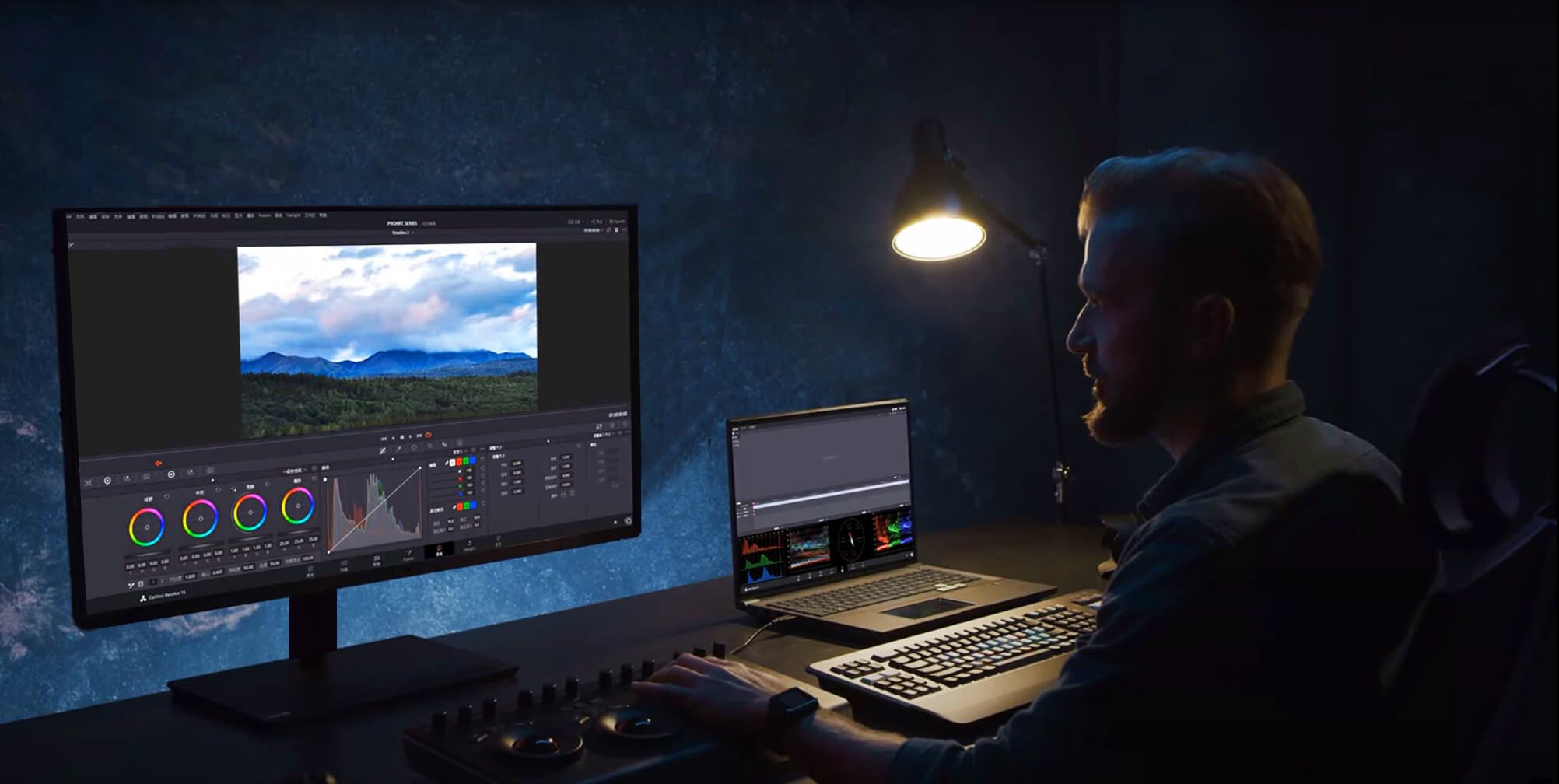
Task: Reset the Lift color wheel
Action: pos(166,496)
